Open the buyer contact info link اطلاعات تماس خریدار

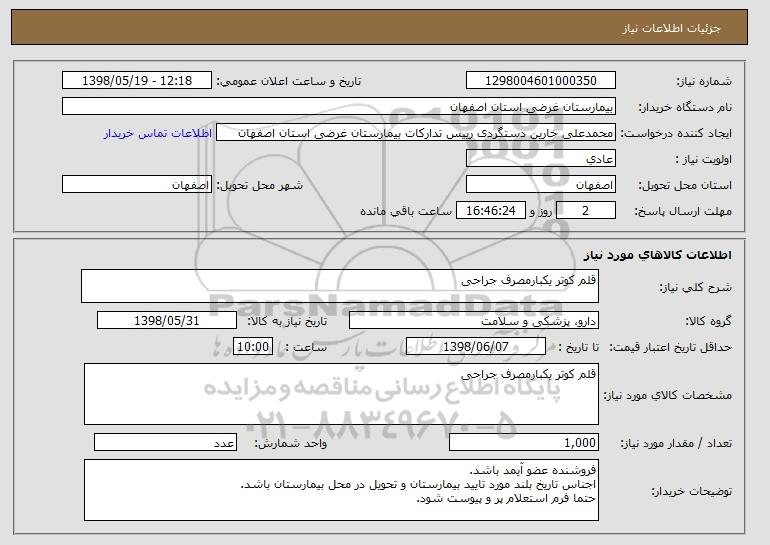[158, 133]
